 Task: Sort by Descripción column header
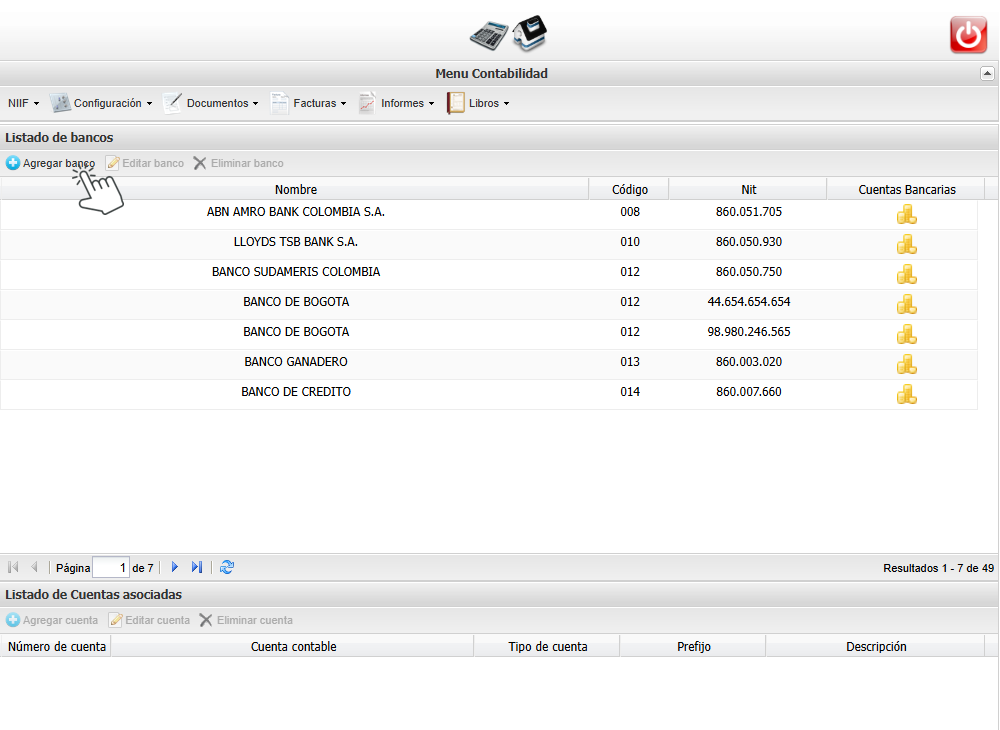click(x=876, y=646)
